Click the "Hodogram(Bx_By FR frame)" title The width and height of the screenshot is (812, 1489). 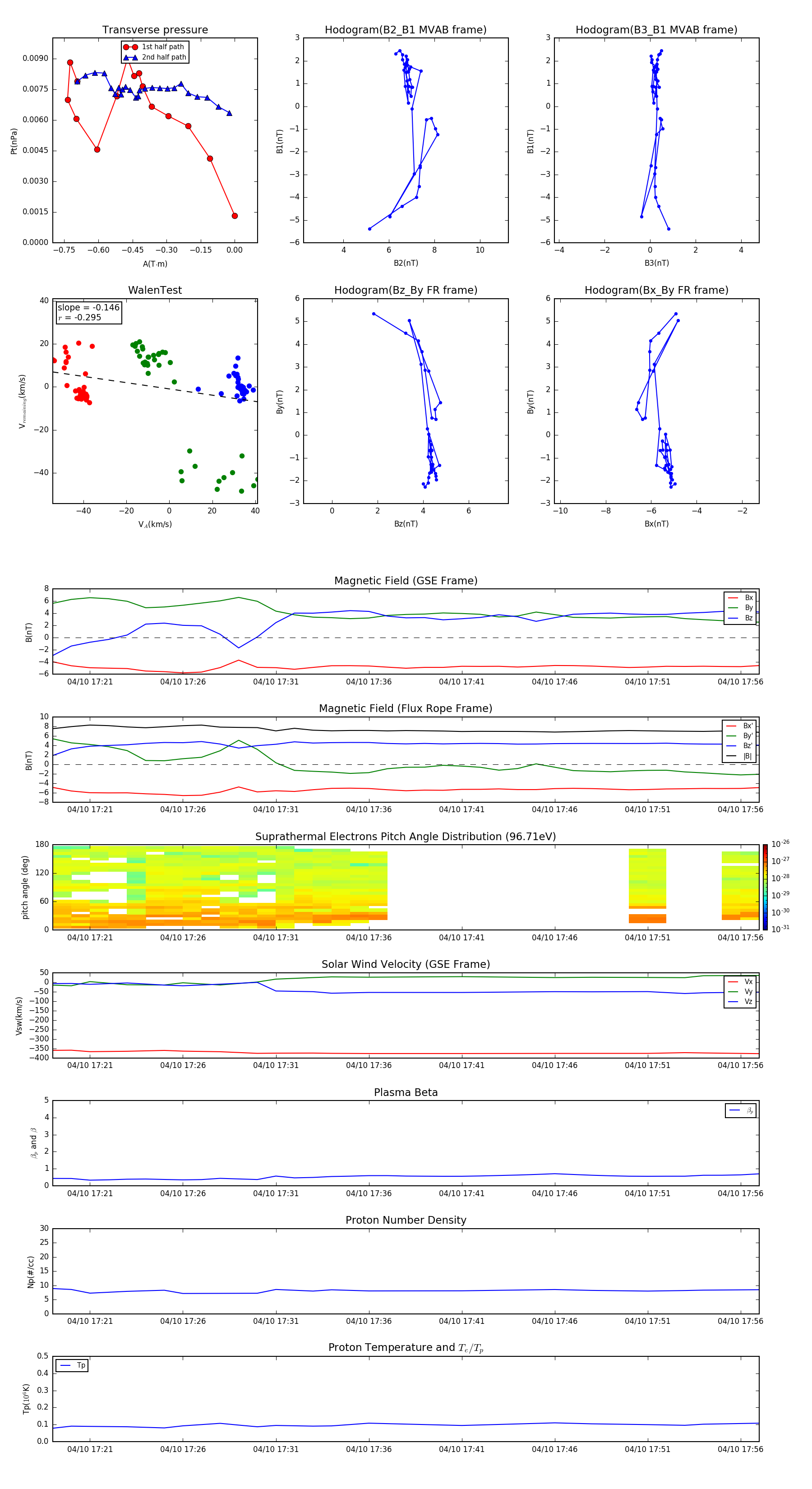tap(656, 290)
